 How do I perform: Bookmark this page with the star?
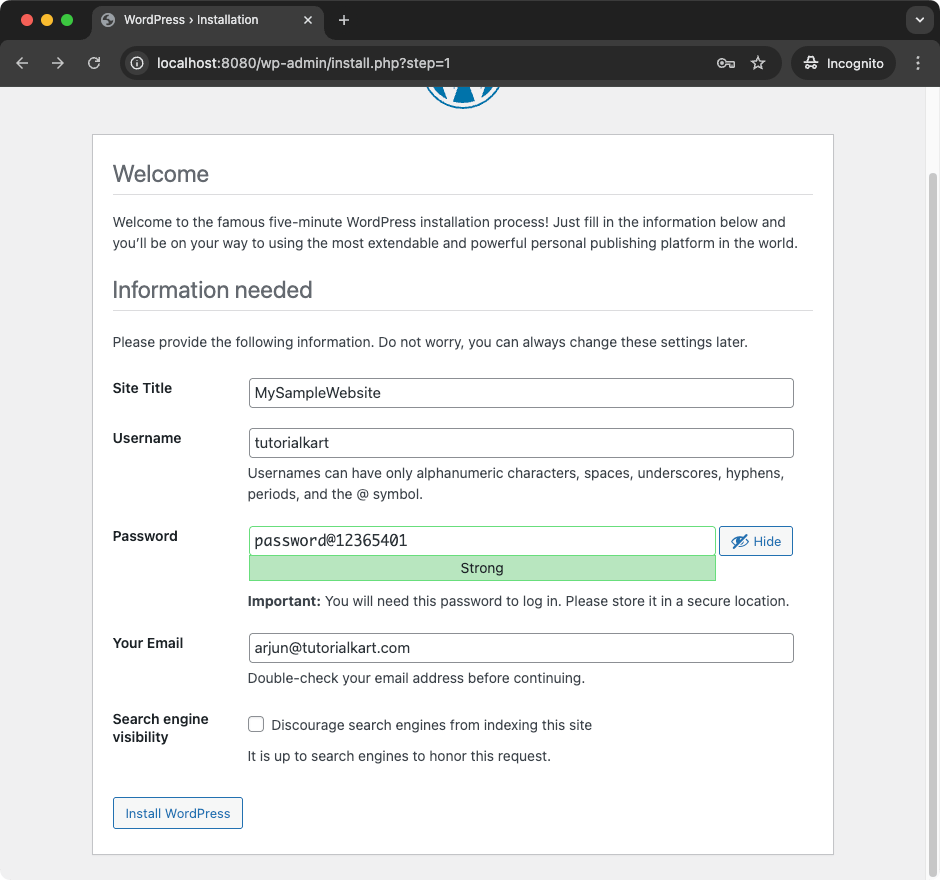click(758, 63)
